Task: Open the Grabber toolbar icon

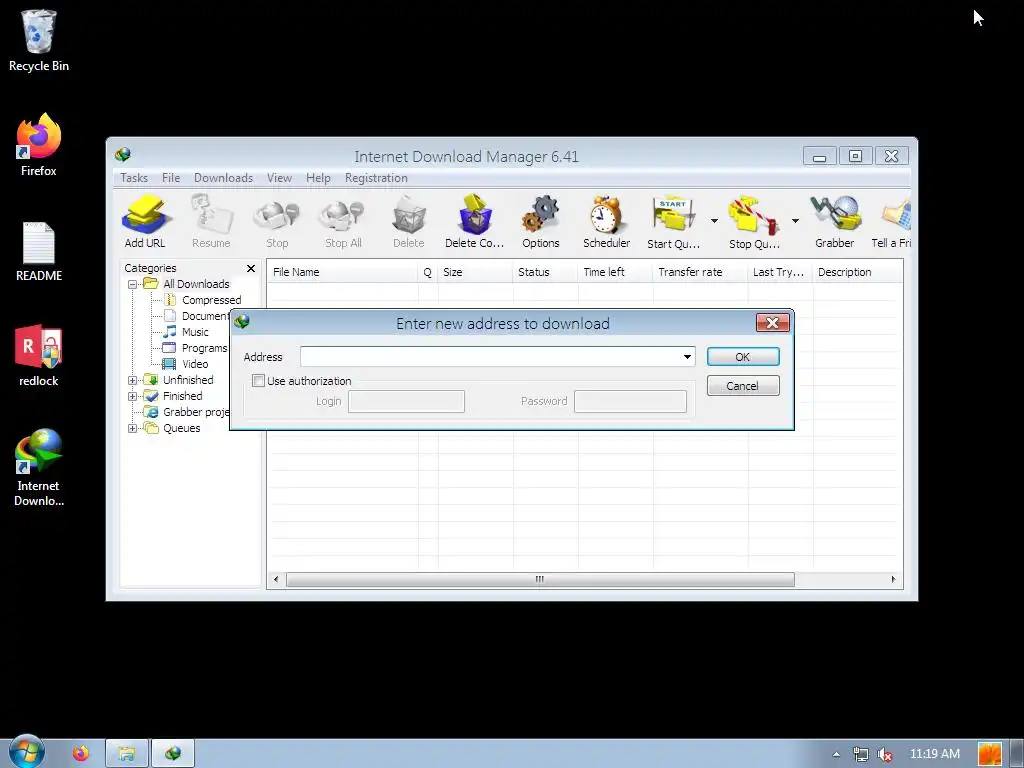Action: [x=835, y=221]
